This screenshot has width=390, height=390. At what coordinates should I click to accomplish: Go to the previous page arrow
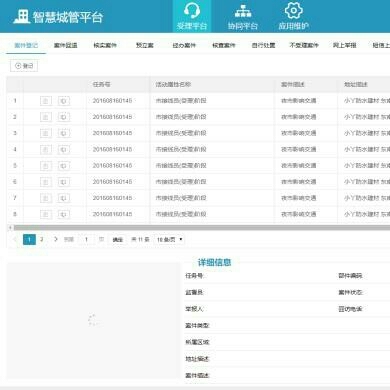(x=15, y=239)
